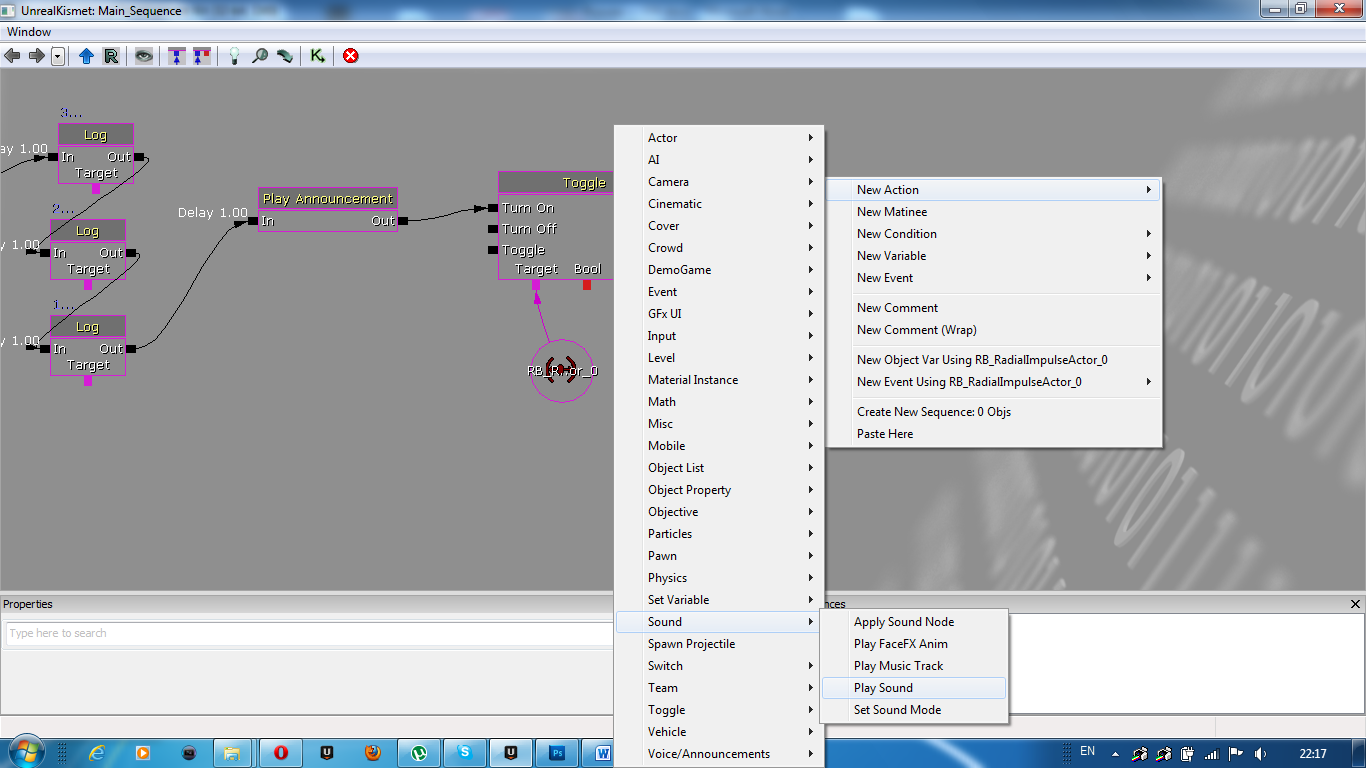Click the Out connector of Play Announcement
The height and width of the screenshot is (768, 1366).
pos(401,221)
